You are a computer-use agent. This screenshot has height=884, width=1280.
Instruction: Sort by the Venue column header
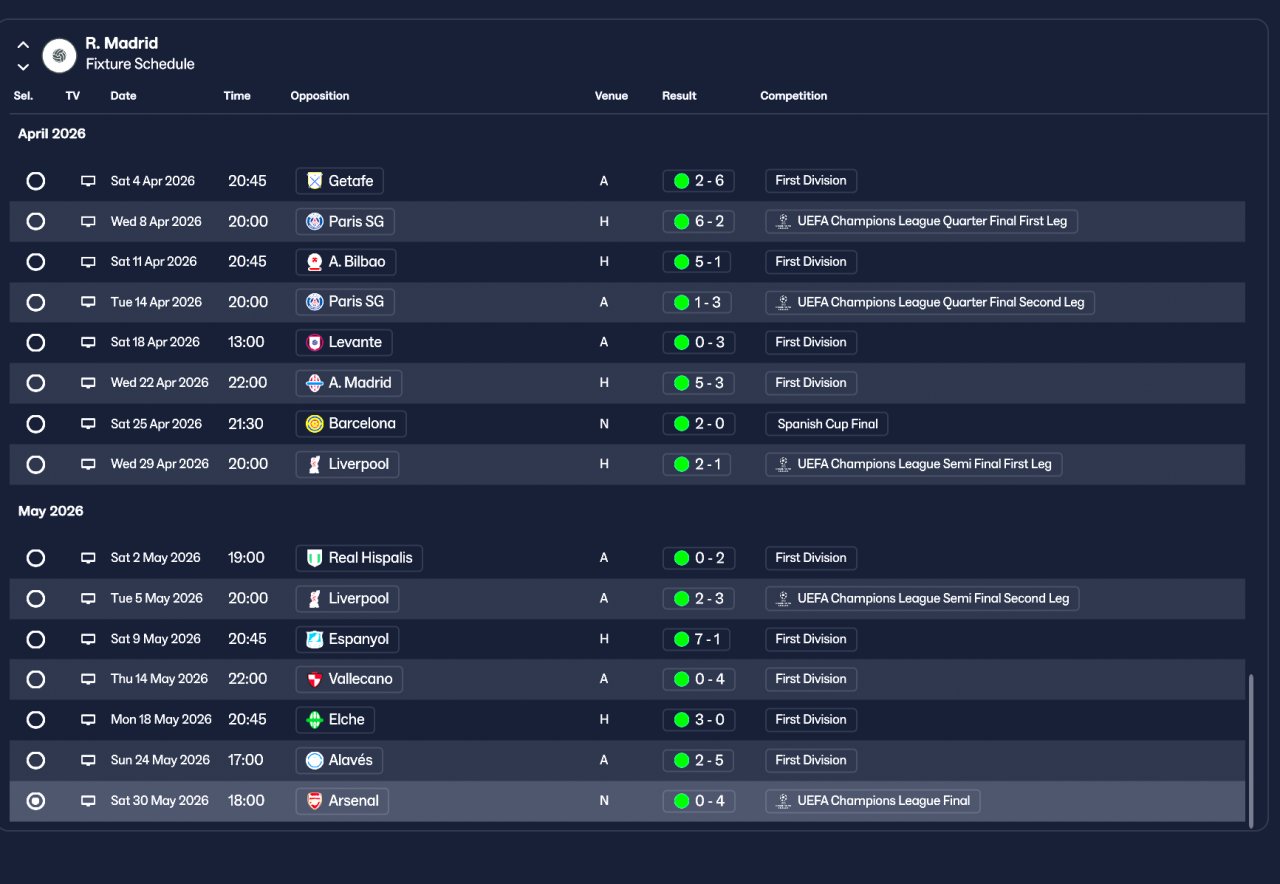pyautogui.click(x=611, y=96)
